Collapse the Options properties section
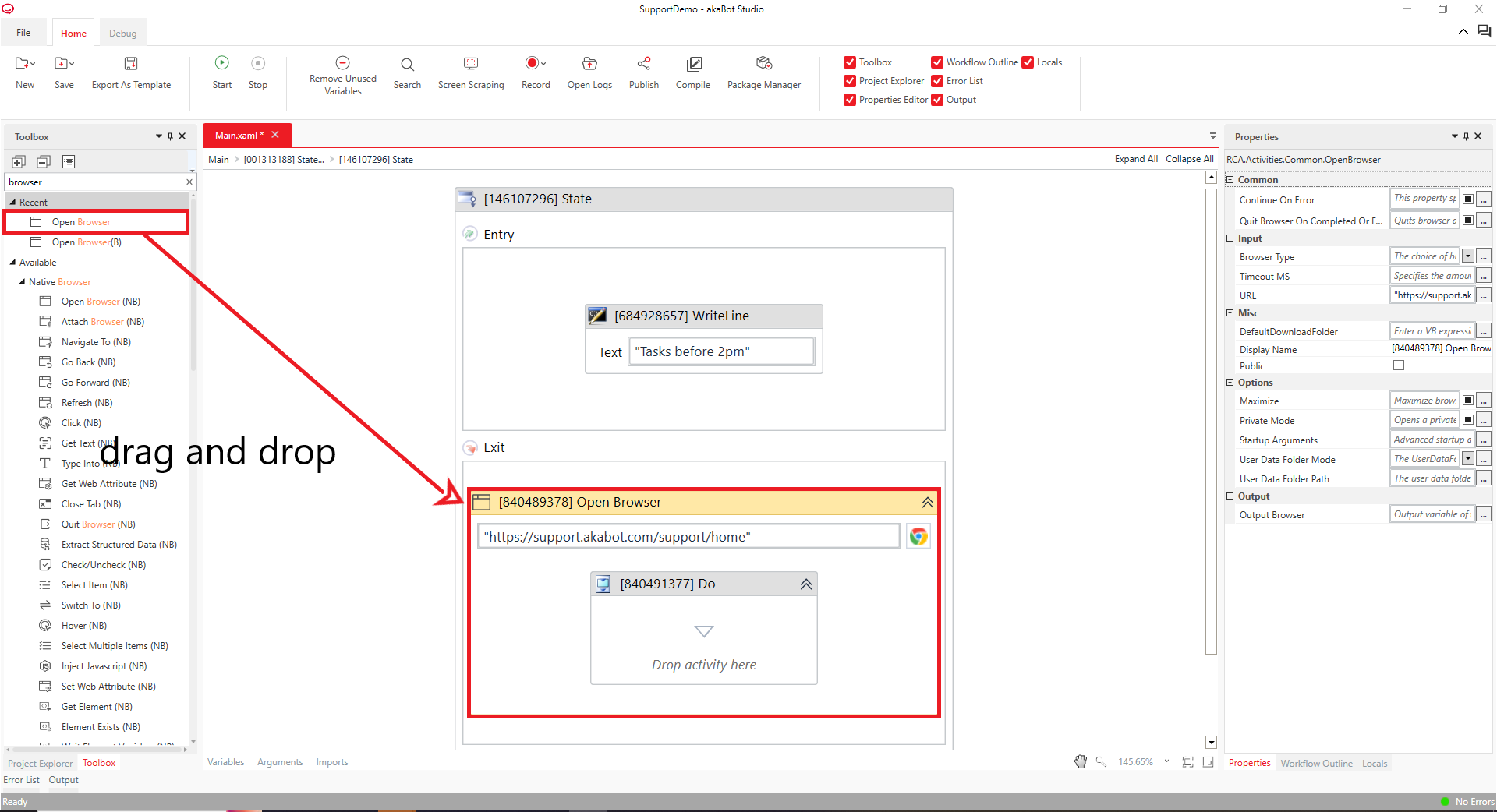Image resolution: width=1497 pixels, height=812 pixels. 1230,382
